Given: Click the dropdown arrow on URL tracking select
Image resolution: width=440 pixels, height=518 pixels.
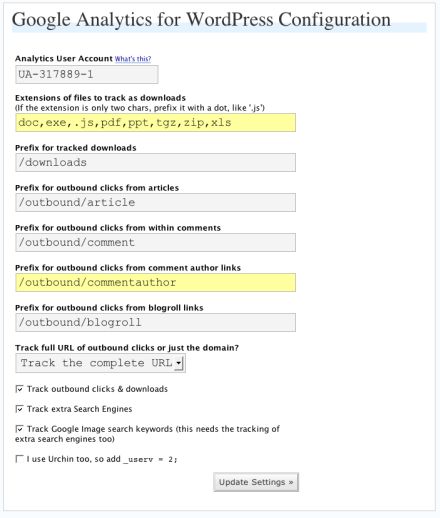Looking at the screenshot, I should pyautogui.click(x=179, y=363).
